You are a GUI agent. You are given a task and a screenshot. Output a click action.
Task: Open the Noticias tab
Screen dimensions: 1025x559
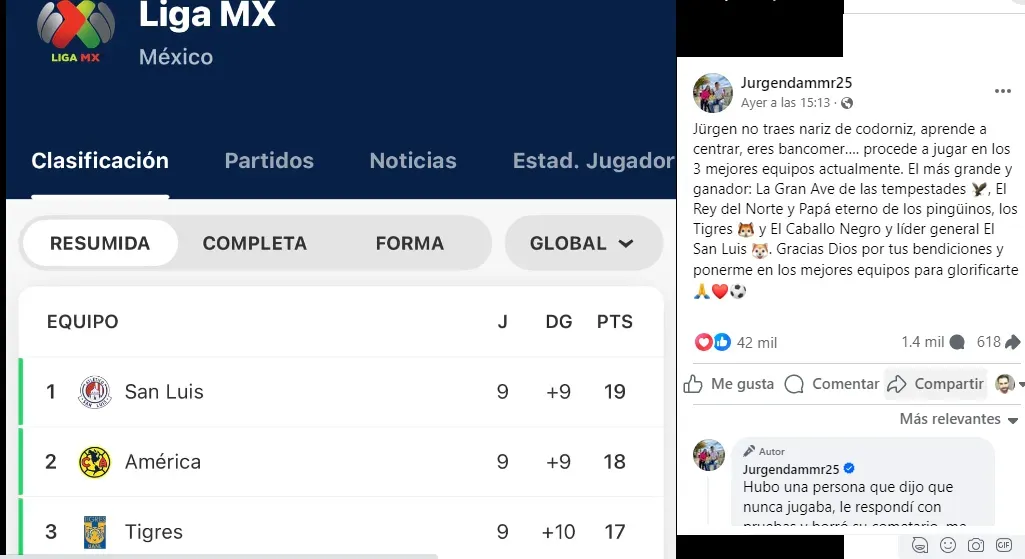(x=413, y=161)
